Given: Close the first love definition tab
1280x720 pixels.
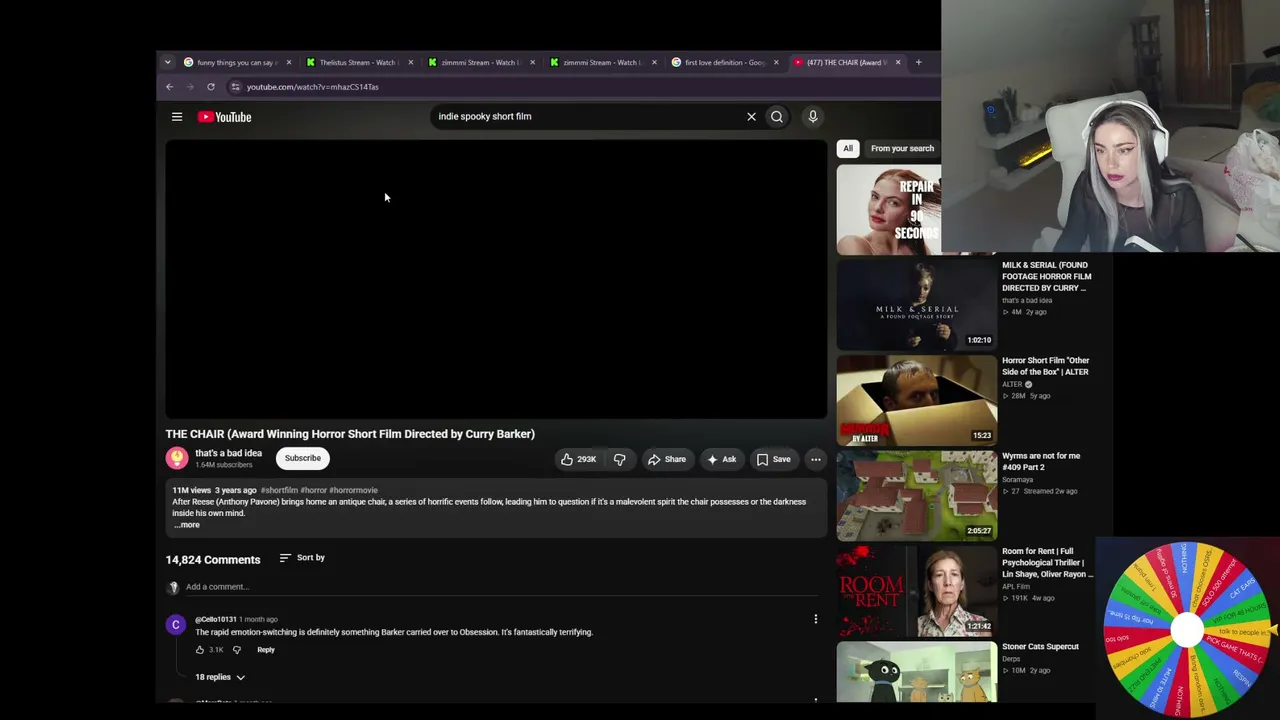Looking at the screenshot, I should [776, 62].
